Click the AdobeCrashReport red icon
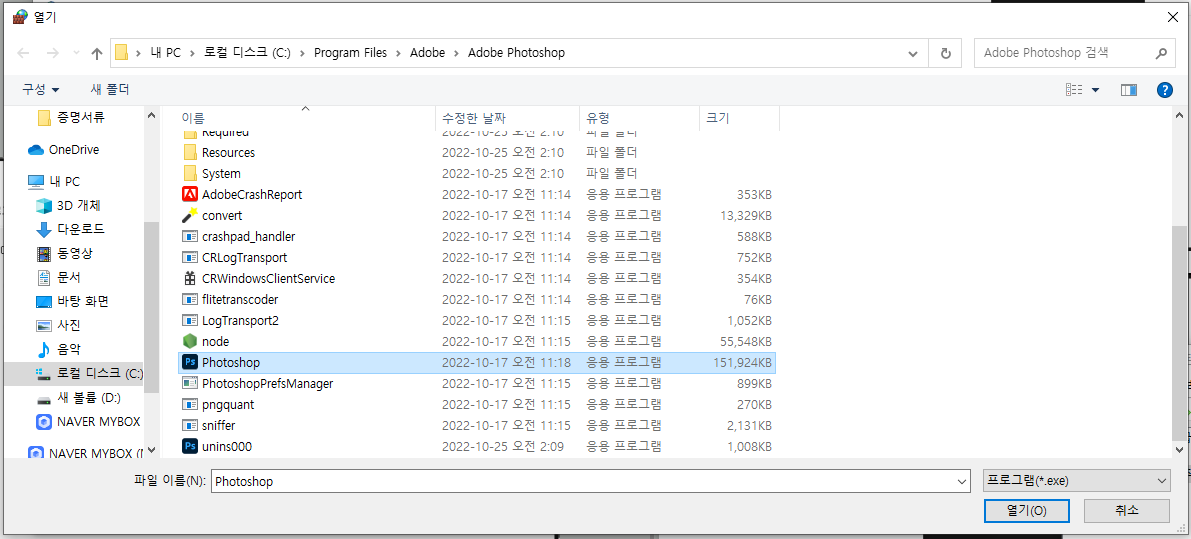Image resolution: width=1191 pixels, height=539 pixels. [x=190, y=194]
